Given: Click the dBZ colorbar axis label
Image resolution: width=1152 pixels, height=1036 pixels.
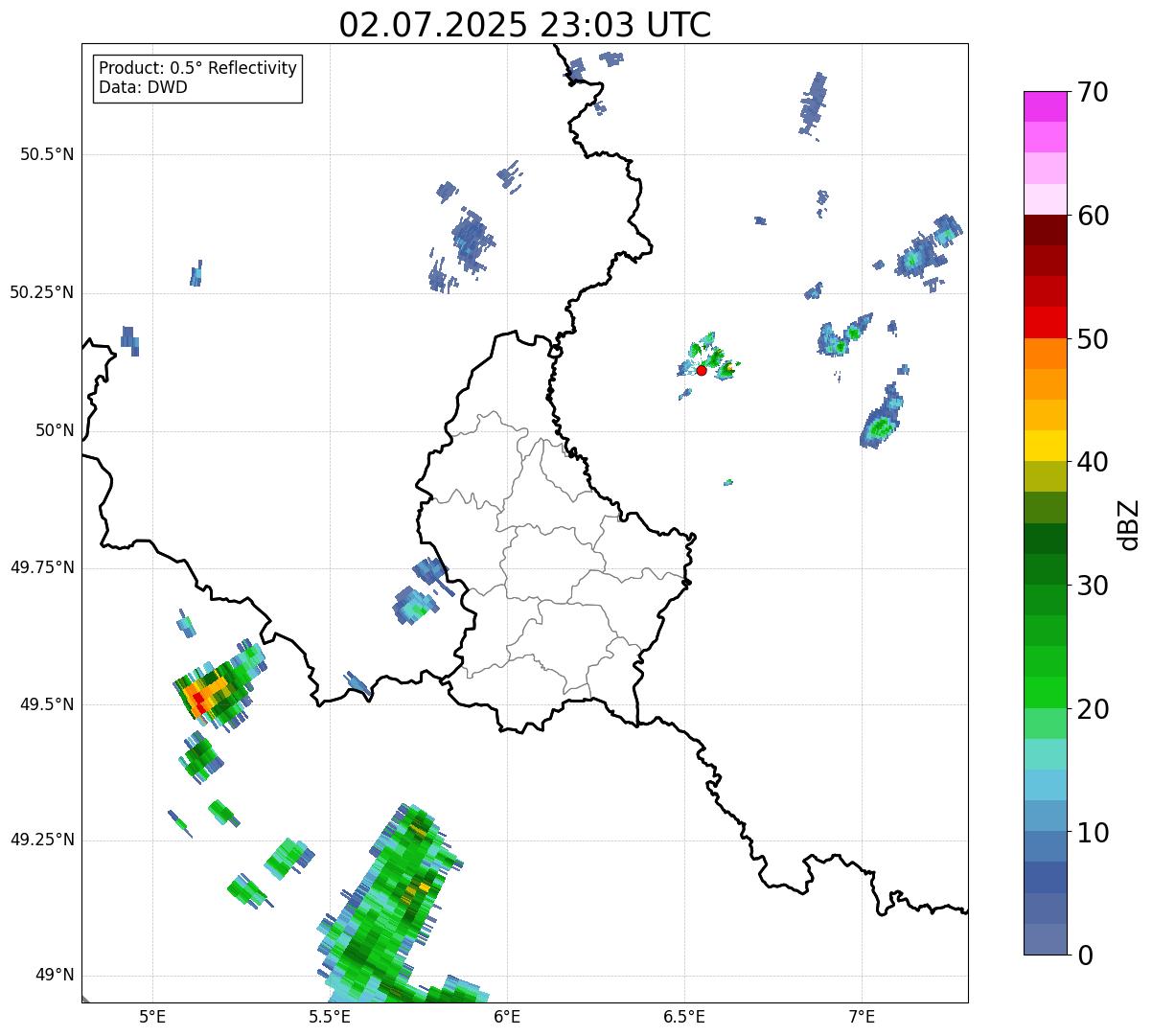Looking at the screenshot, I should click(x=1129, y=524).
